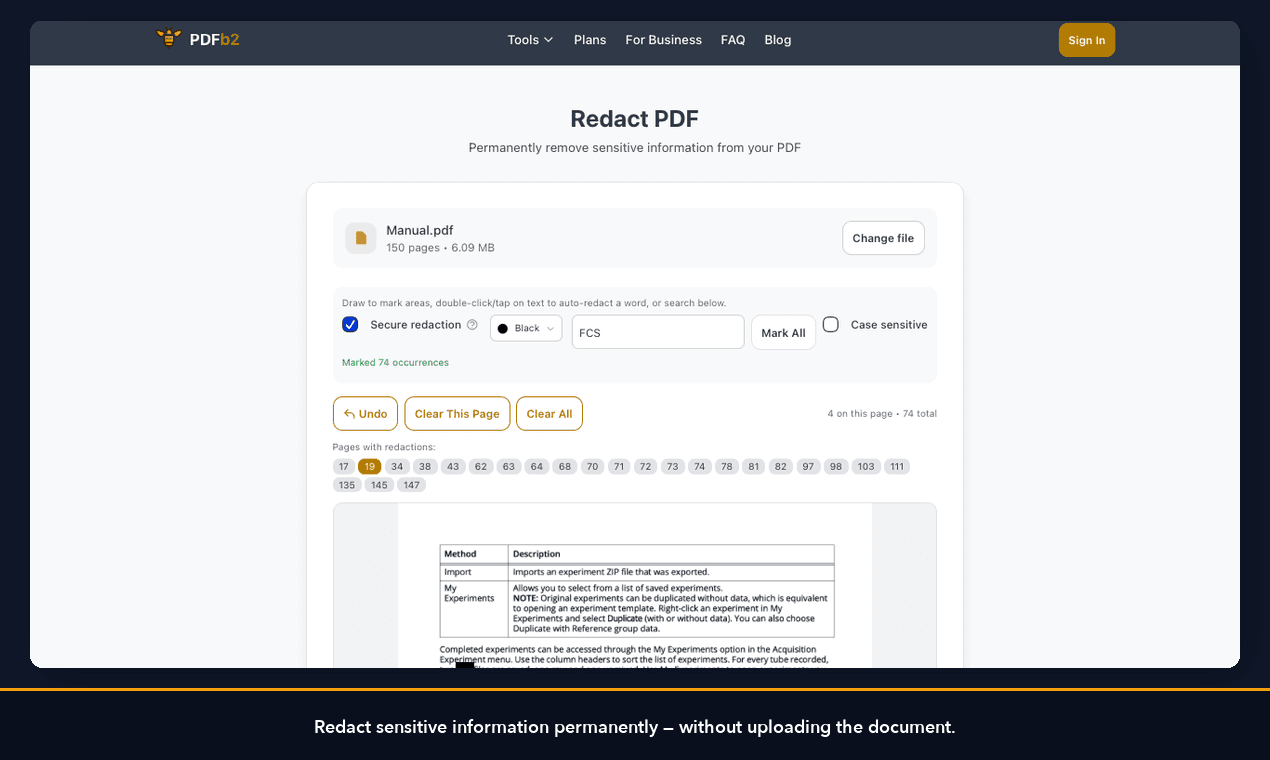
Task: Click the PDFb2 bee logo
Action: 168,37
